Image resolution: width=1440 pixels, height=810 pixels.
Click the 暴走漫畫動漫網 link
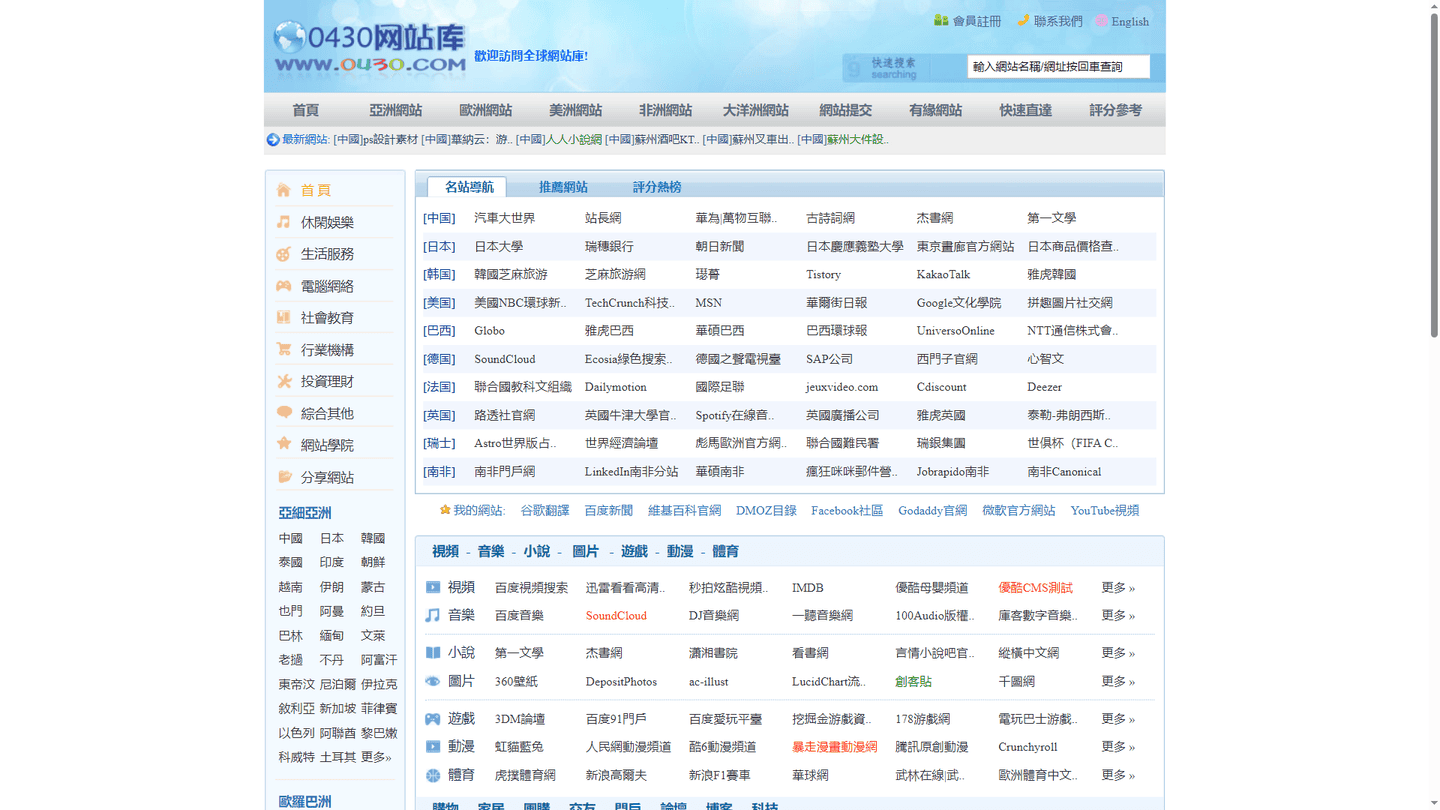(x=835, y=747)
